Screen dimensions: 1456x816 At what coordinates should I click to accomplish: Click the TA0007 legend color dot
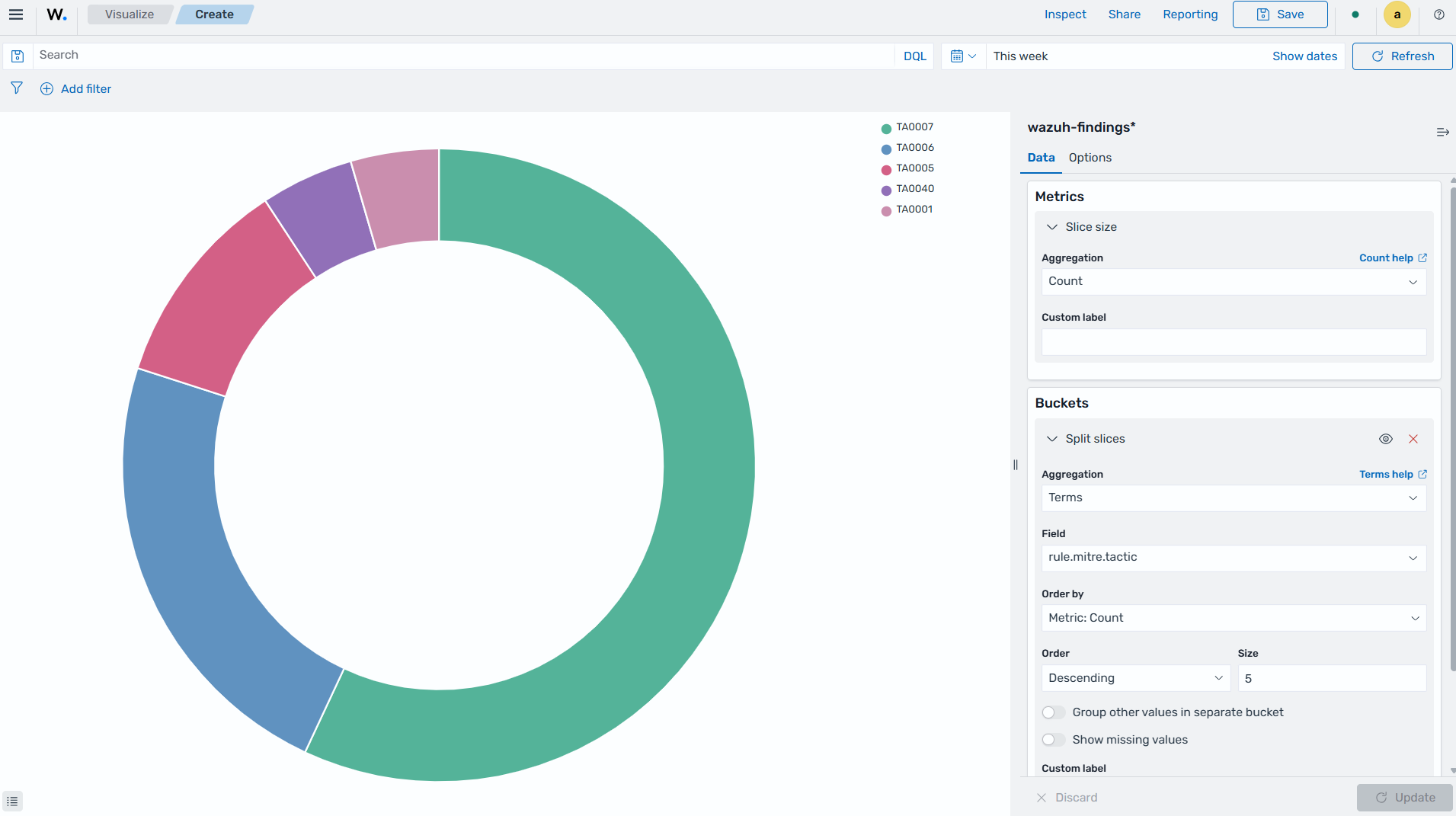(886, 129)
